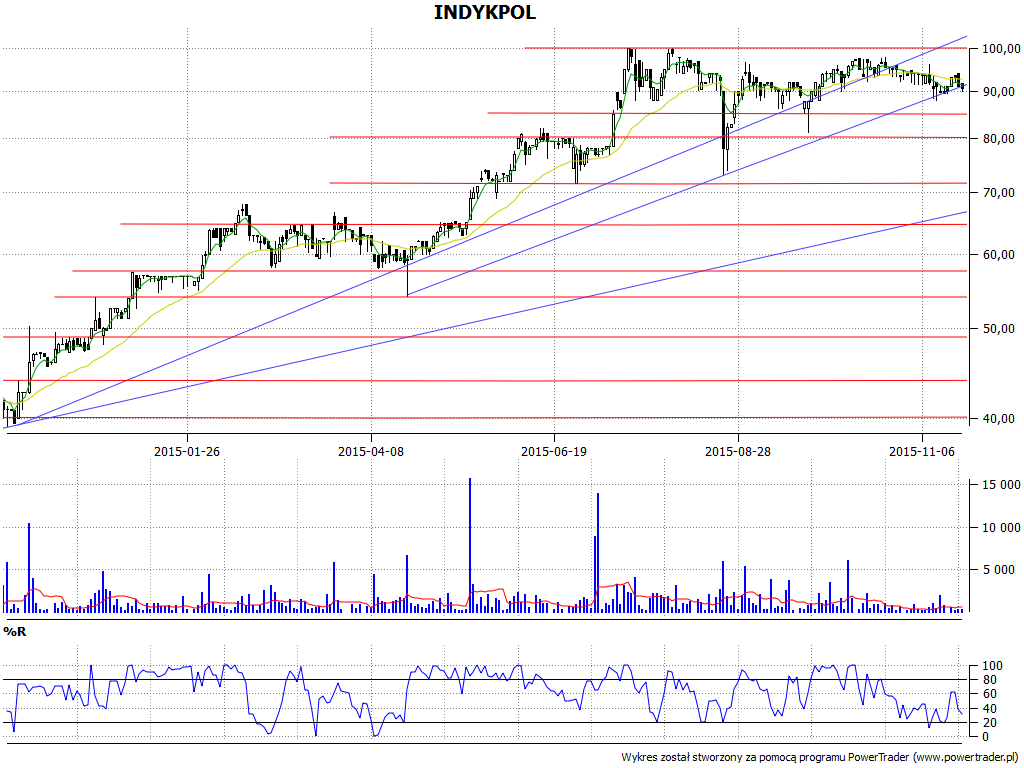This screenshot has width=1024, height=768.
Task: Click the PowerTrader credit text at bottom
Action: pyautogui.click(x=820, y=757)
